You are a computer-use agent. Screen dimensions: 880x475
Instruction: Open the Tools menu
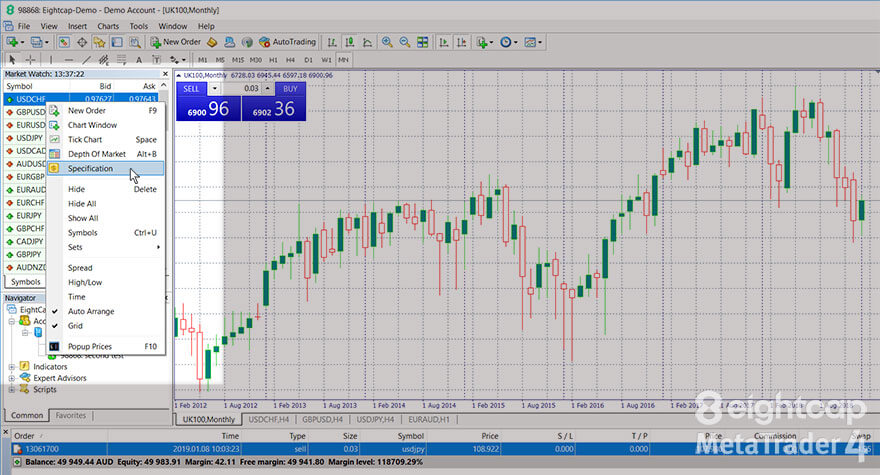[x=139, y=26]
